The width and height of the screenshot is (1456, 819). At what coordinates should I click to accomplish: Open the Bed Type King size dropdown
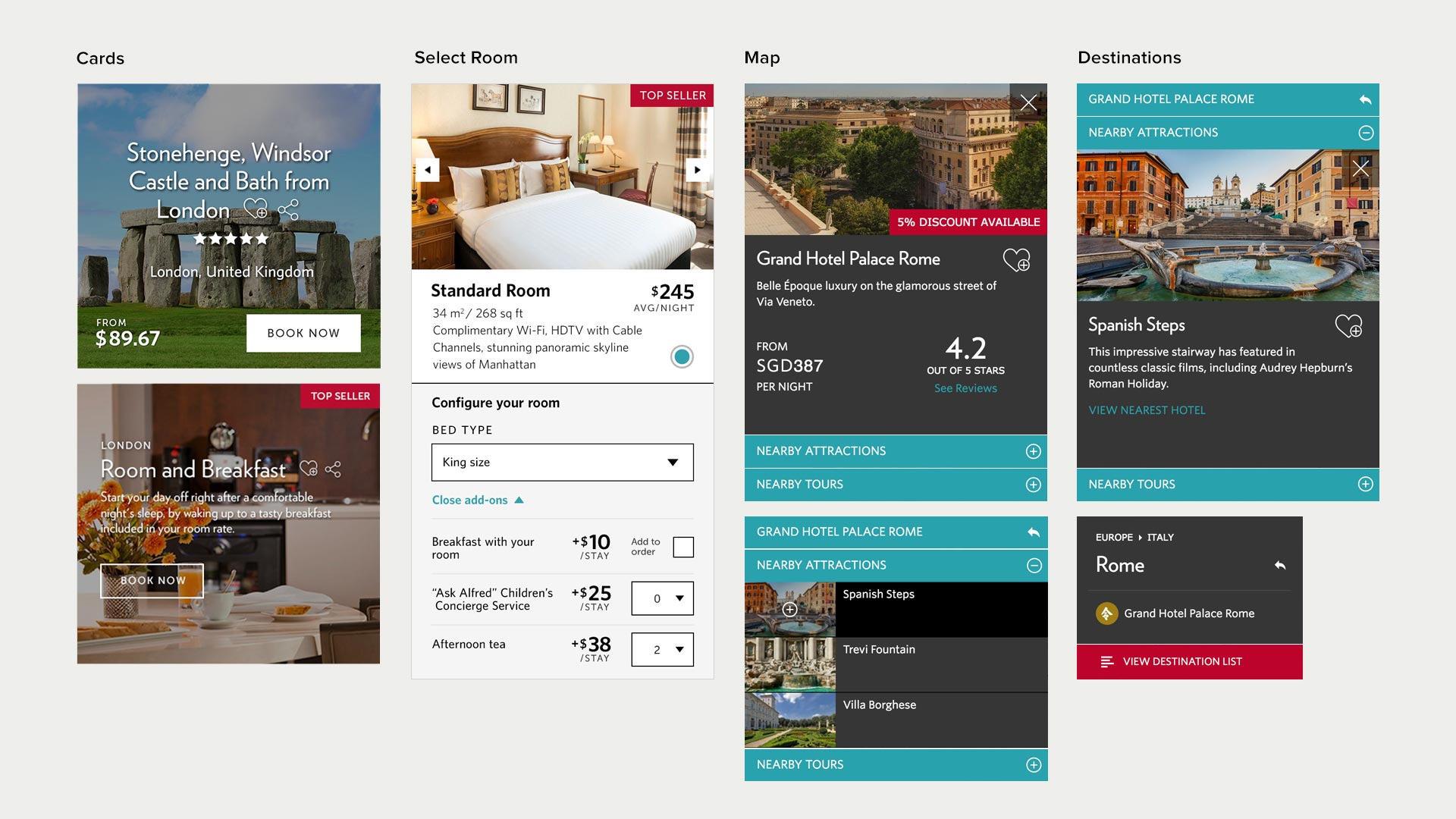(x=562, y=462)
